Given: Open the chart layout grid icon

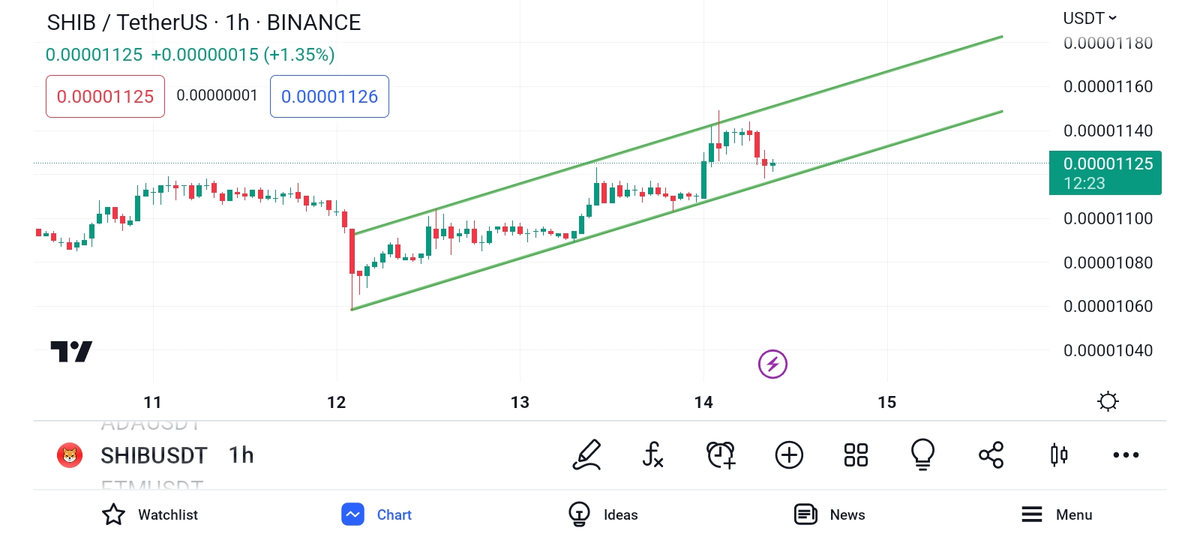Looking at the screenshot, I should point(856,455).
